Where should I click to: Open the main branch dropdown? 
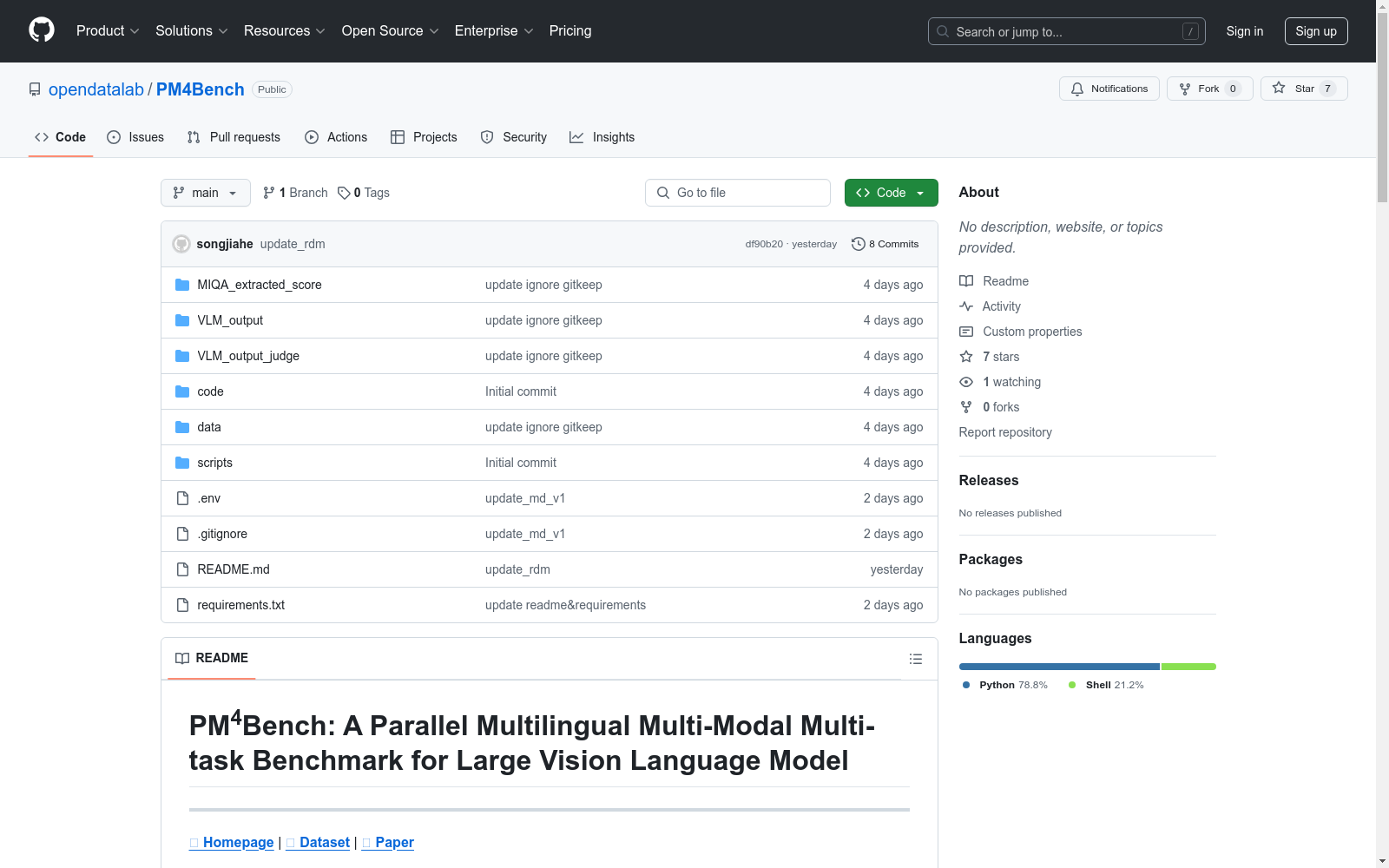tap(206, 193)
